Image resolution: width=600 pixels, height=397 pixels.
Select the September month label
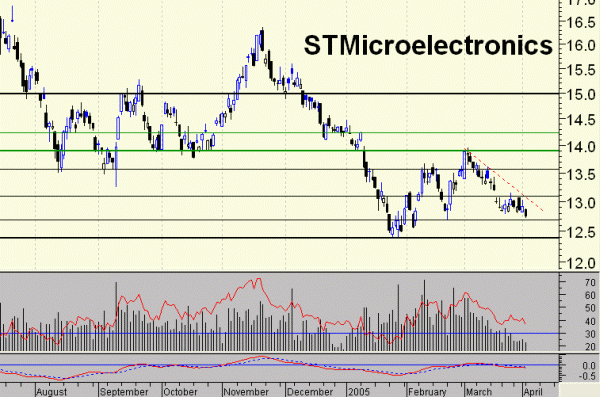coord(124,392)
